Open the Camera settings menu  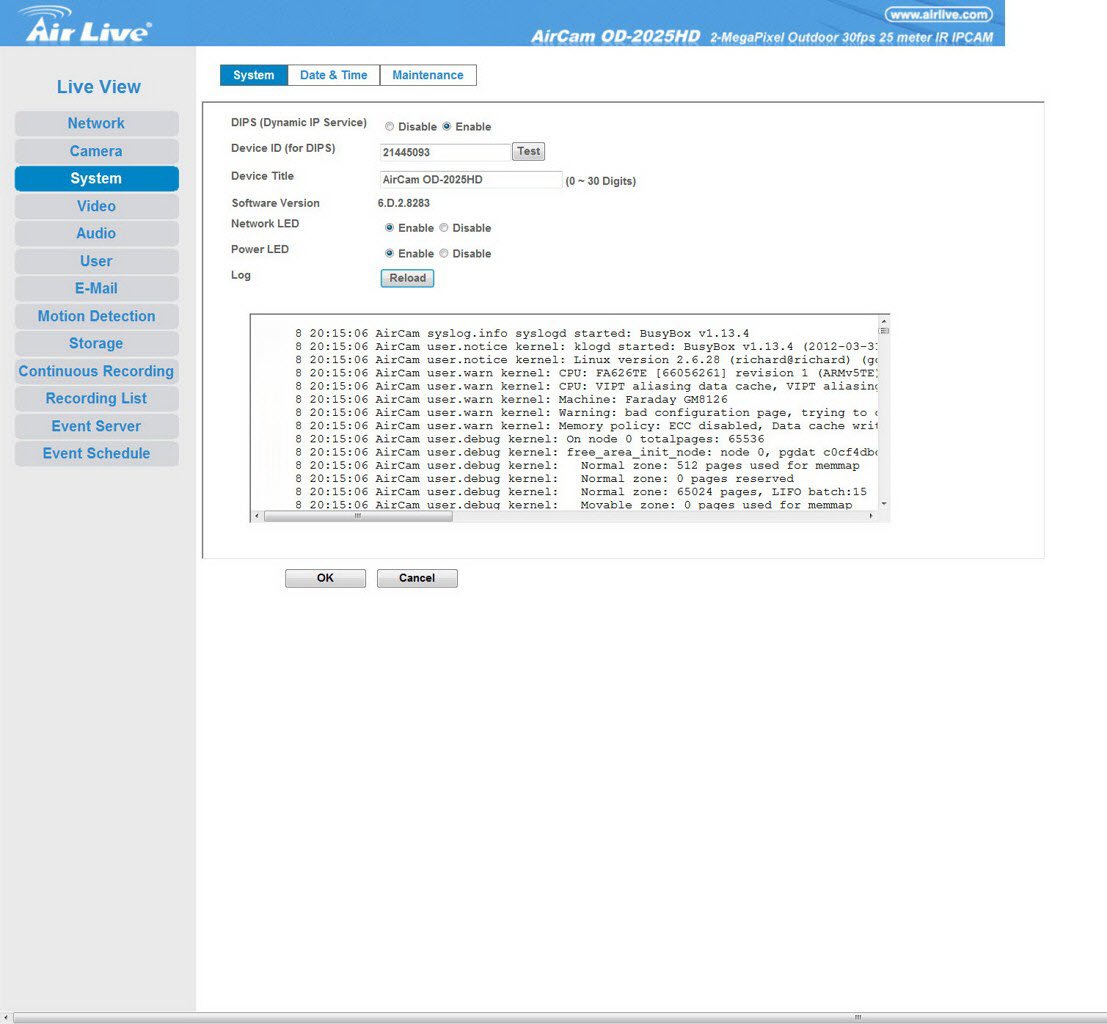(x=97, y=151)
